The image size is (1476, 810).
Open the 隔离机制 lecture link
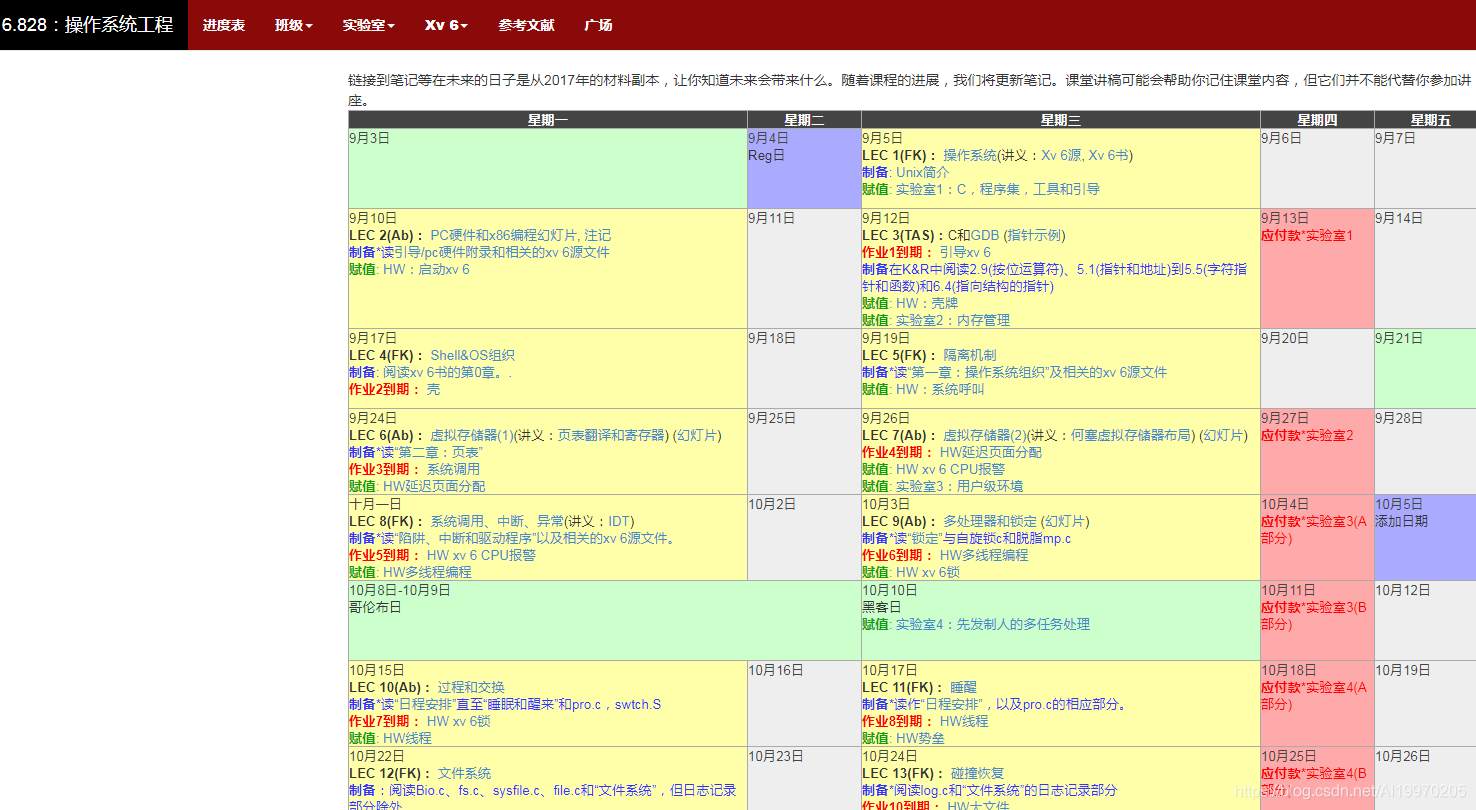[970, 355]
